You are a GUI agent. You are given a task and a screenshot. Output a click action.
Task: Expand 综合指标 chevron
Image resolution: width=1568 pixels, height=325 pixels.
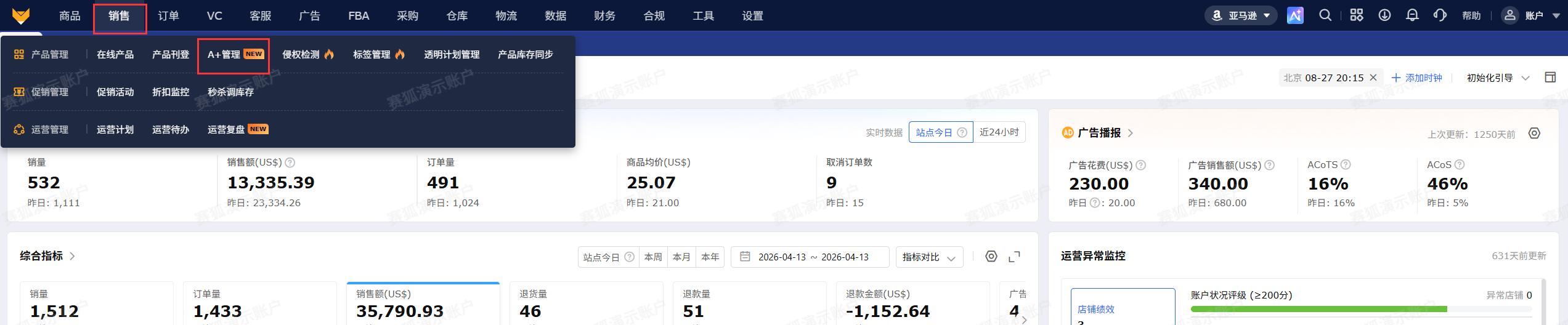pos(72,256)
